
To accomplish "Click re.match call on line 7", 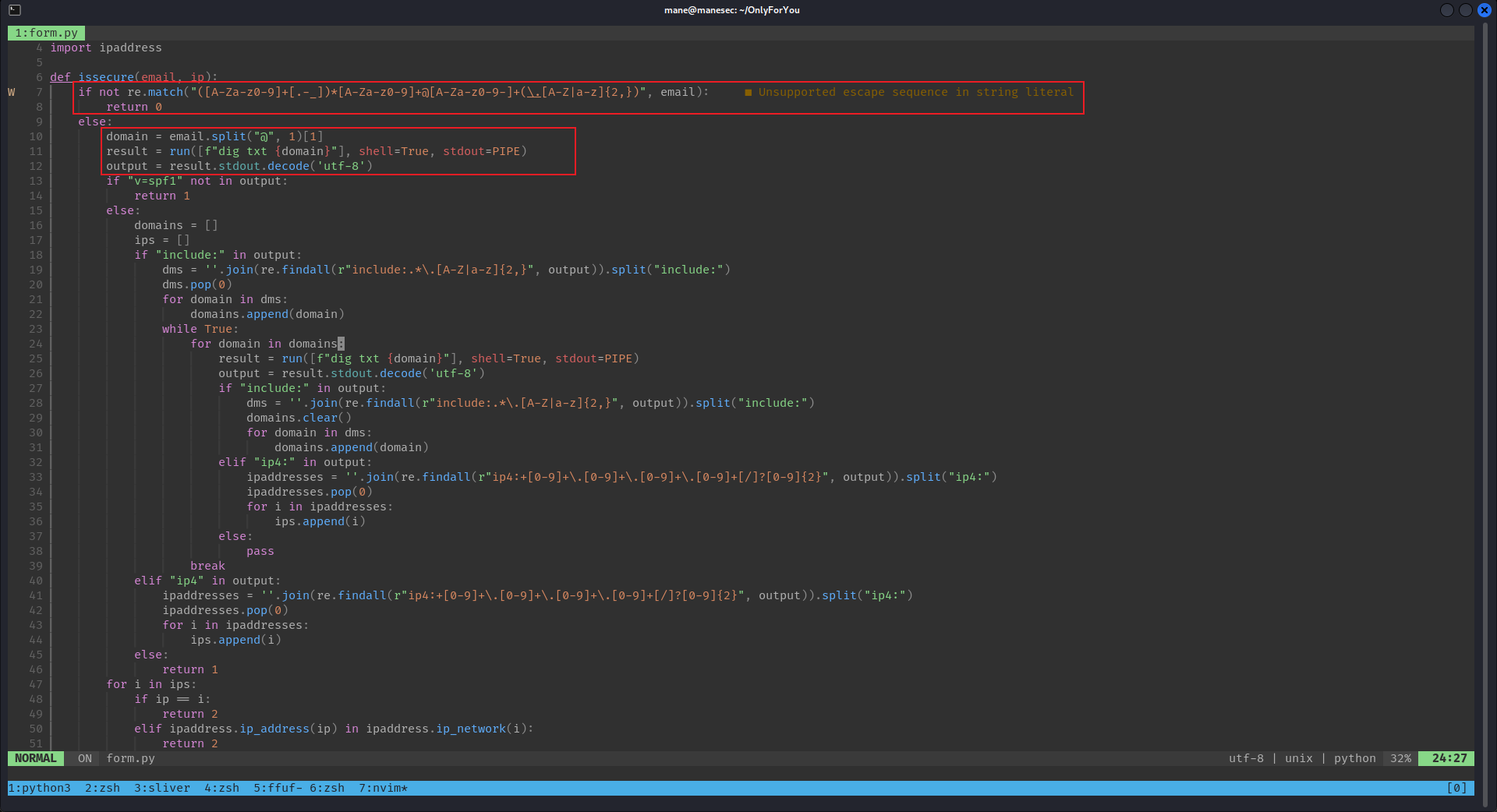I will (155, 92).
